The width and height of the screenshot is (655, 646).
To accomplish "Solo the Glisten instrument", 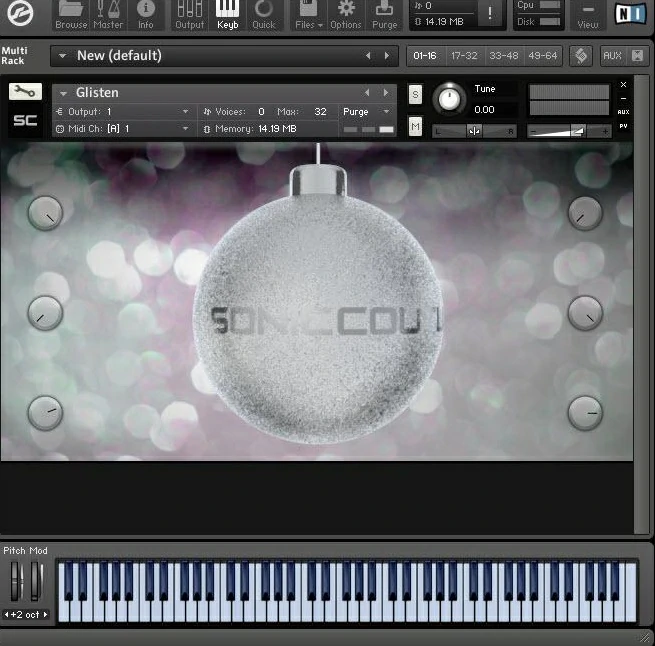I will [x=415, y=94].
